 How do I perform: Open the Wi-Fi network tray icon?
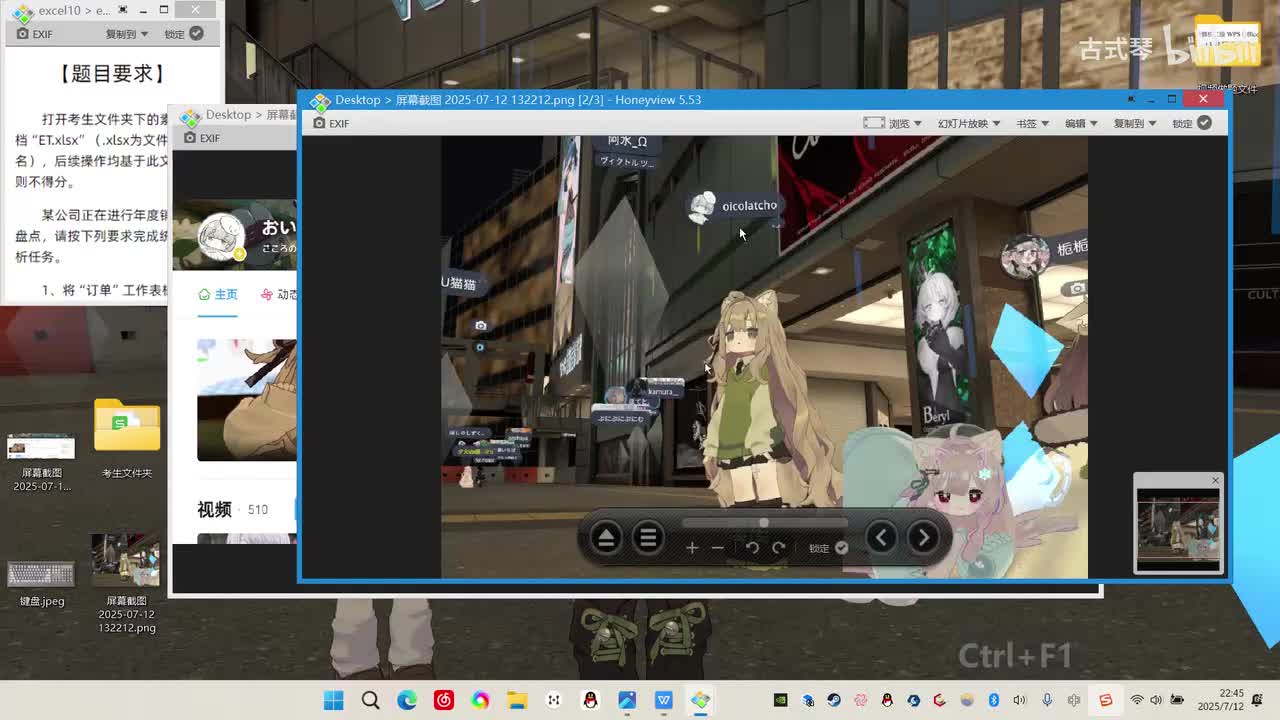pos(1137,700)
